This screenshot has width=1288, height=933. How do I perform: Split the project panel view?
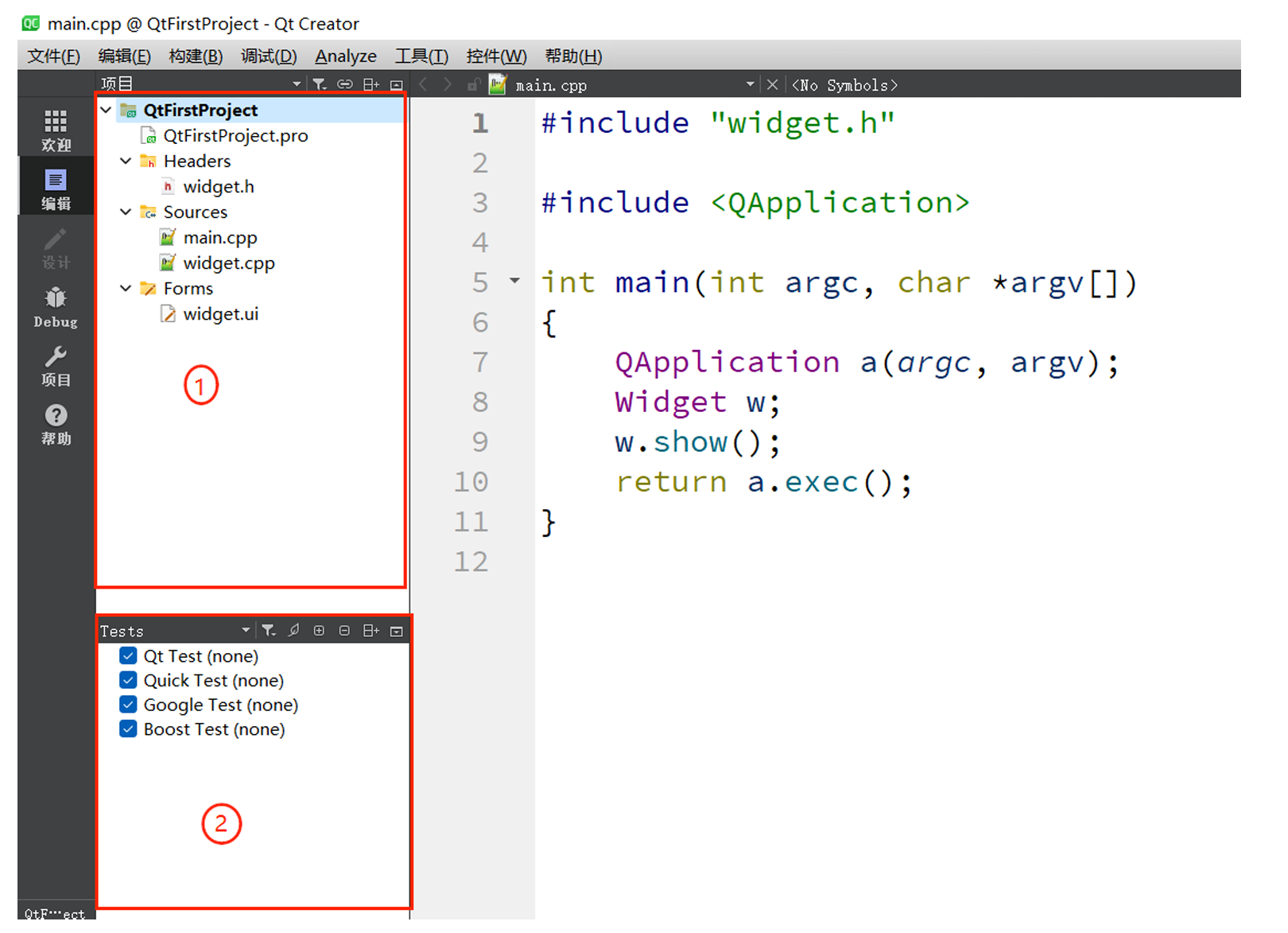[x=371, y=84]
